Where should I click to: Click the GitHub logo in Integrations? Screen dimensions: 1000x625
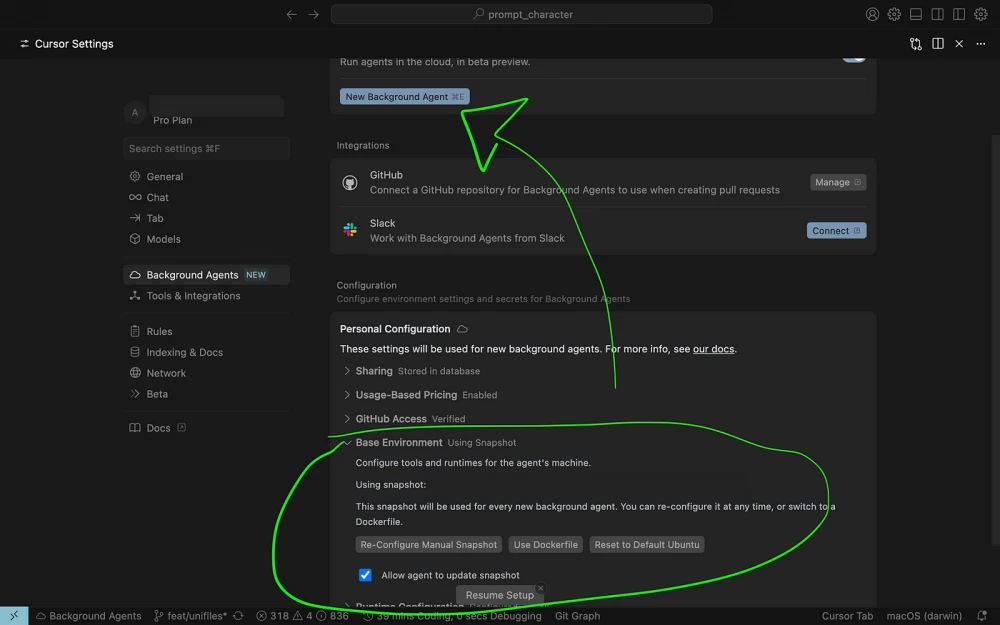[350, 182]
